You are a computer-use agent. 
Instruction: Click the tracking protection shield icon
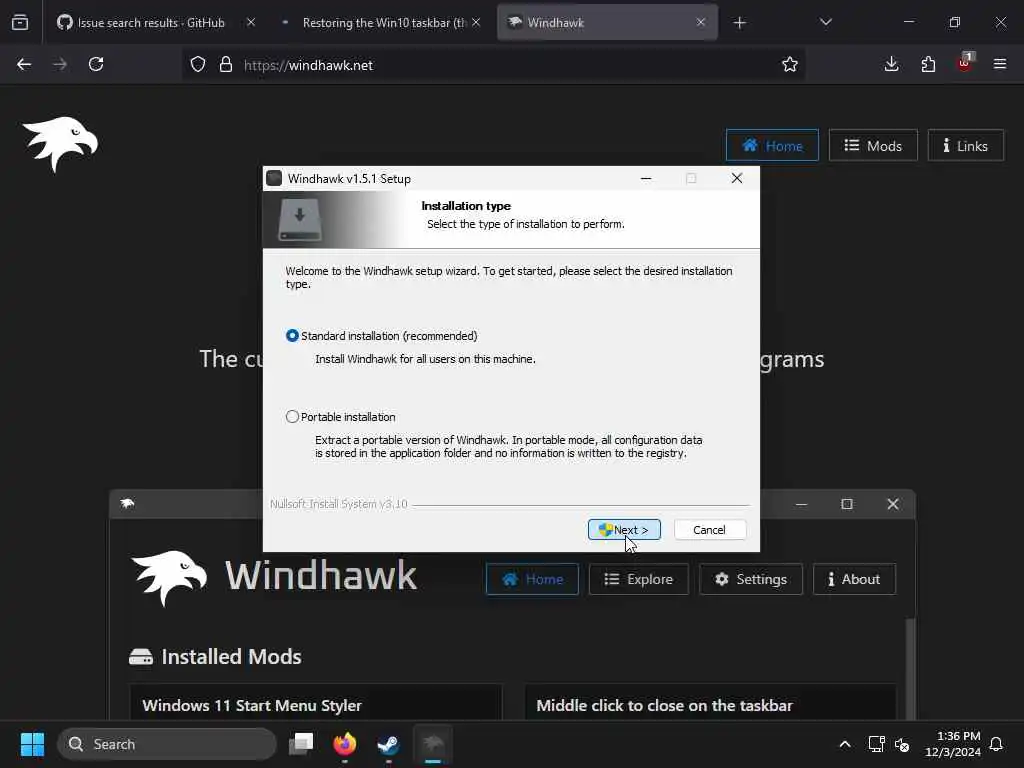tap(198, 65)
